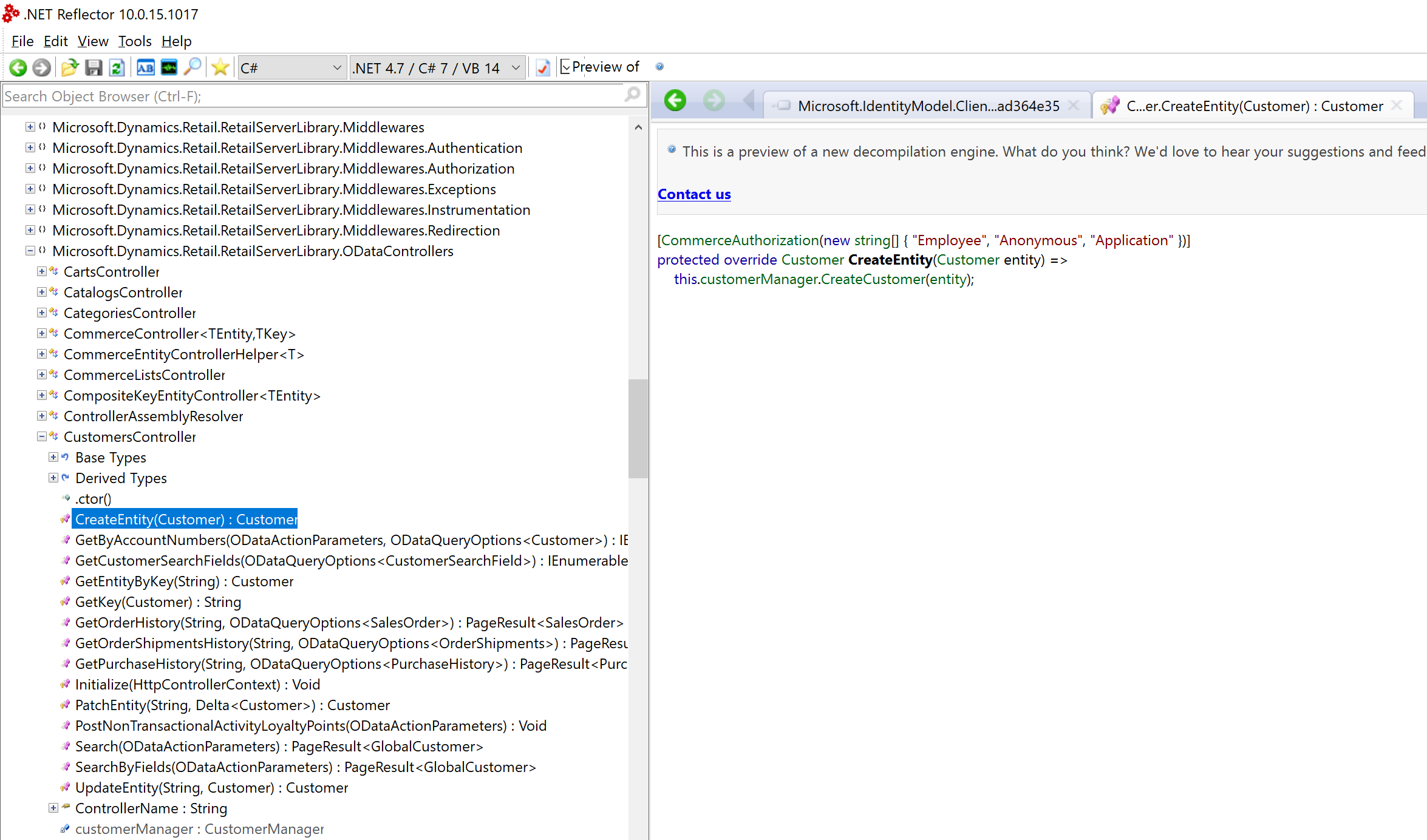Click the waveform analyzer toolbar icon
1427x840 pixels.
pyautogui.click(x=169, y=67)
